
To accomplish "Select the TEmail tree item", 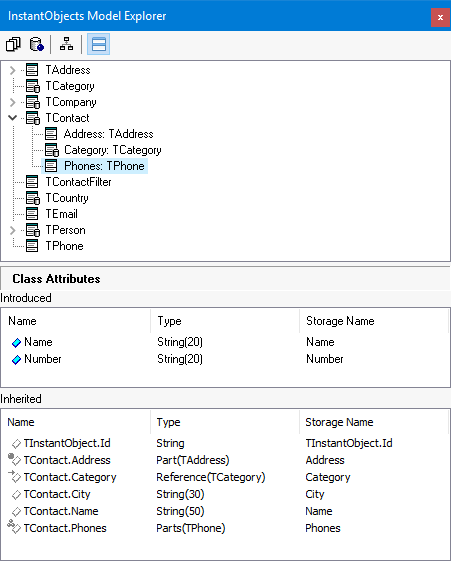I will pyautogui.click(x=61, y=214).
